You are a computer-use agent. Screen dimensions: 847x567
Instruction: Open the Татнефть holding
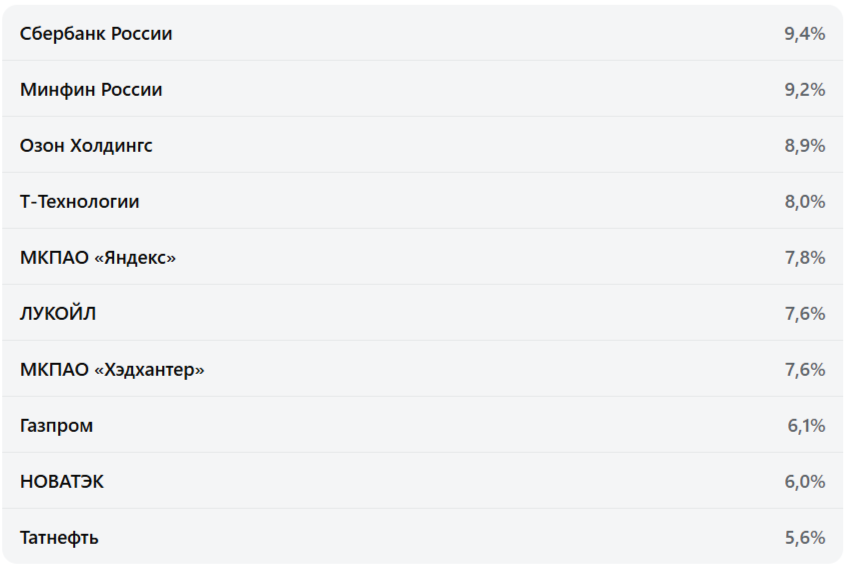59,538
